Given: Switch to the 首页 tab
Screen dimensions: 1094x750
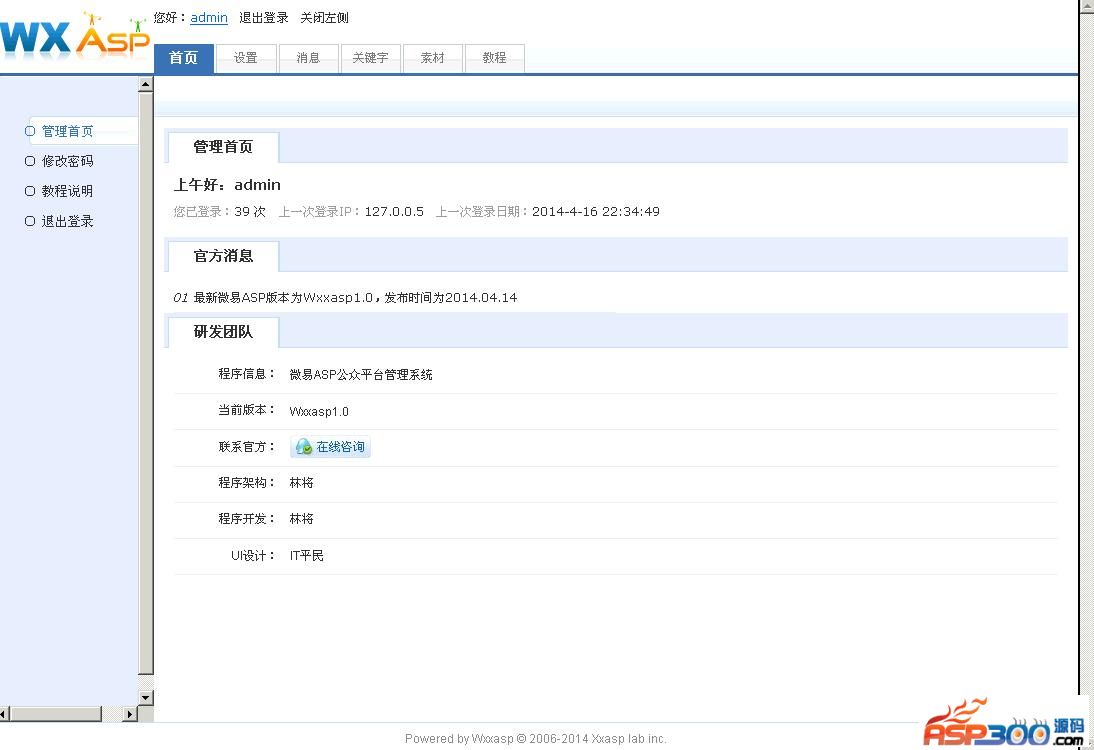Looking at the screenshot, I should pos(184,58).
